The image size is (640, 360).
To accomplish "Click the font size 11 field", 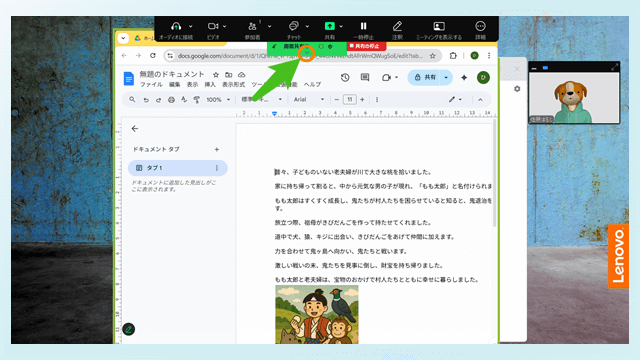I will point(350,100).
